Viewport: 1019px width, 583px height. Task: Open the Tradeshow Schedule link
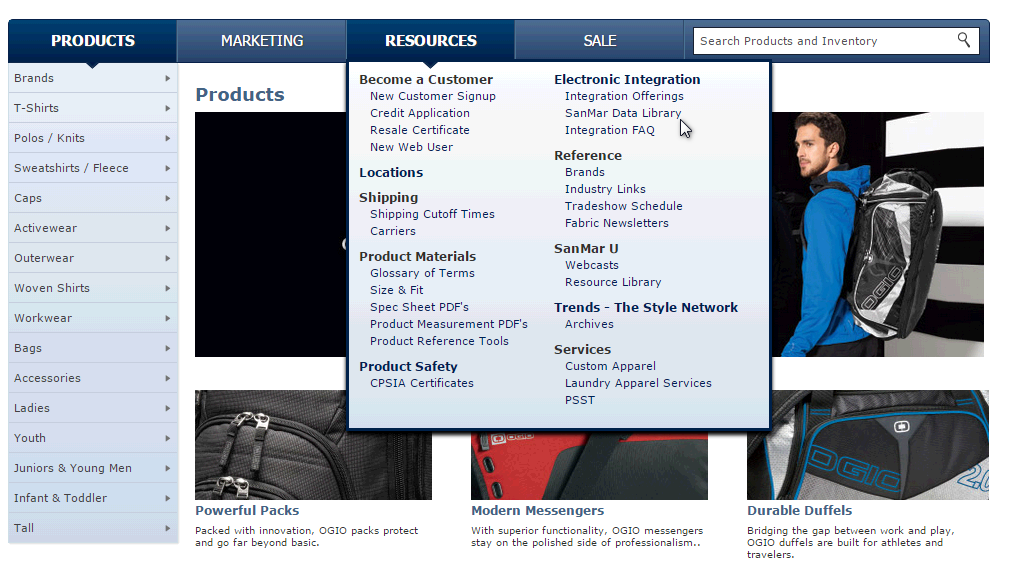tap(623, 206)
